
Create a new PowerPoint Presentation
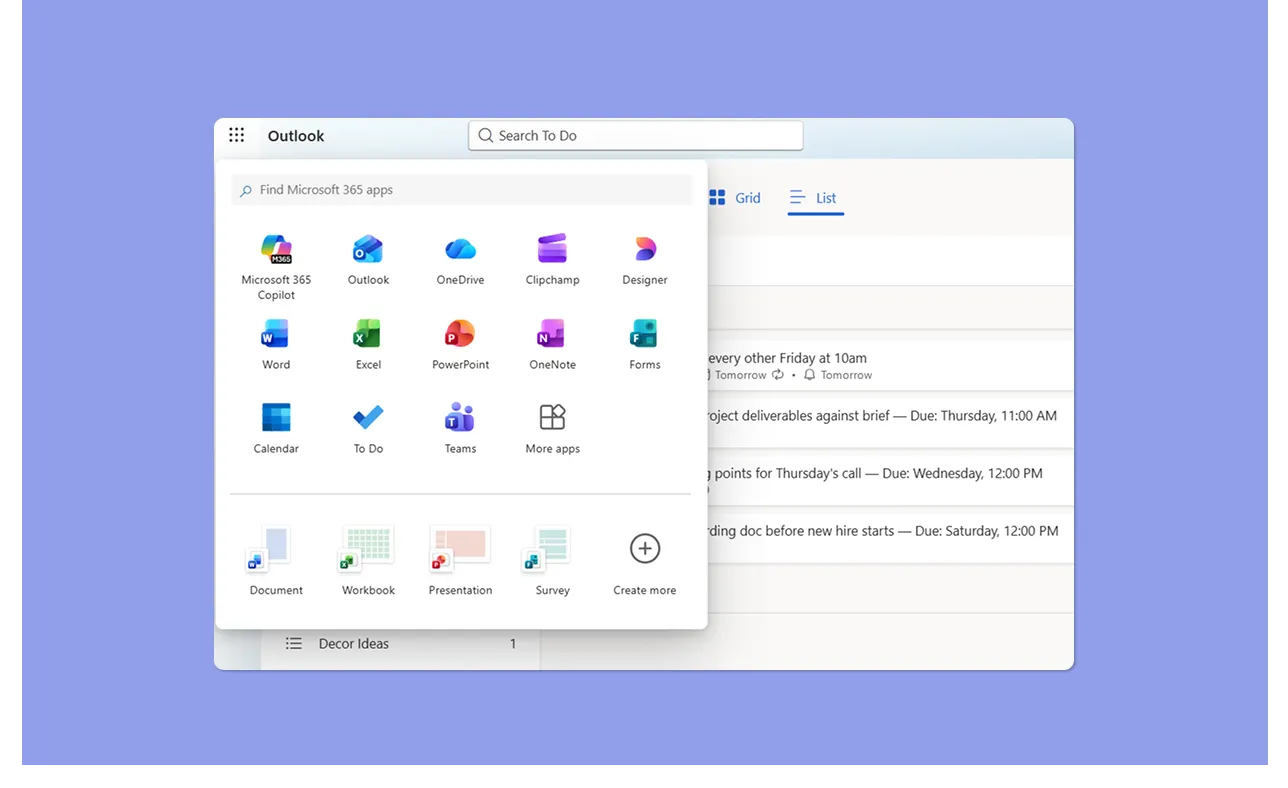coord(460,561)
